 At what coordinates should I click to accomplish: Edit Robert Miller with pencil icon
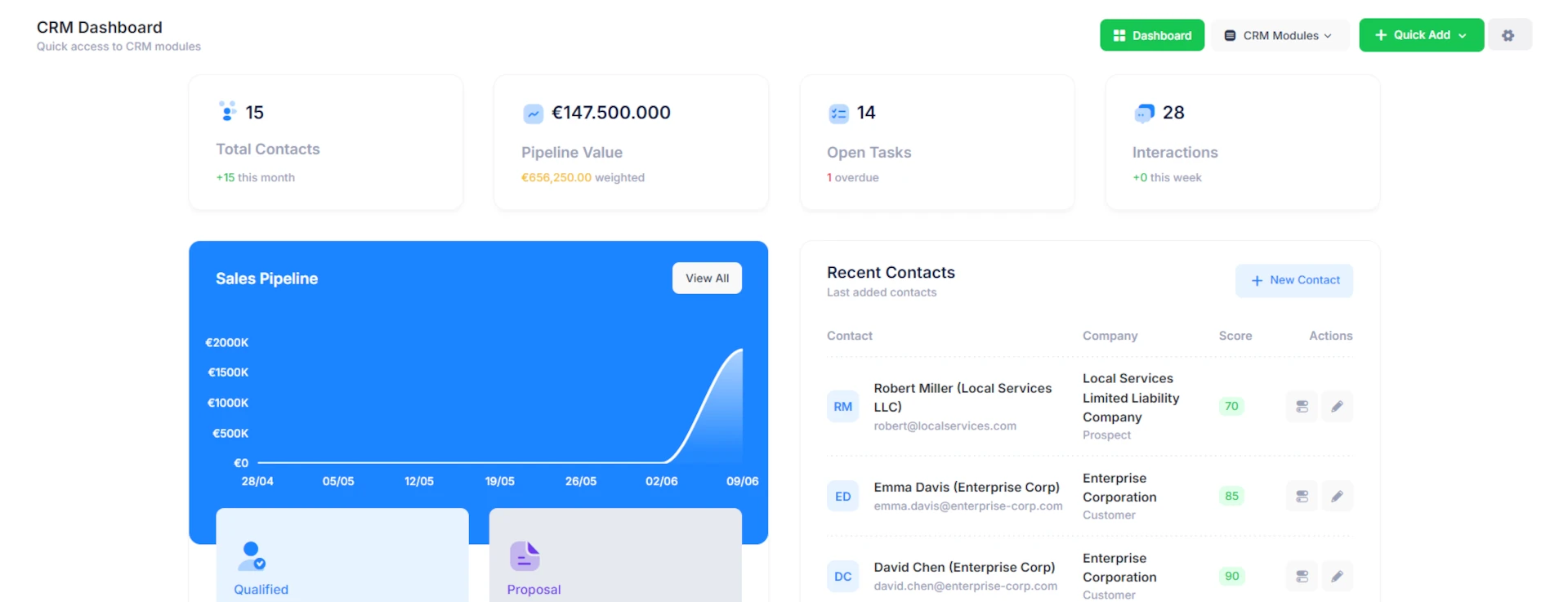pos(1337,406)
